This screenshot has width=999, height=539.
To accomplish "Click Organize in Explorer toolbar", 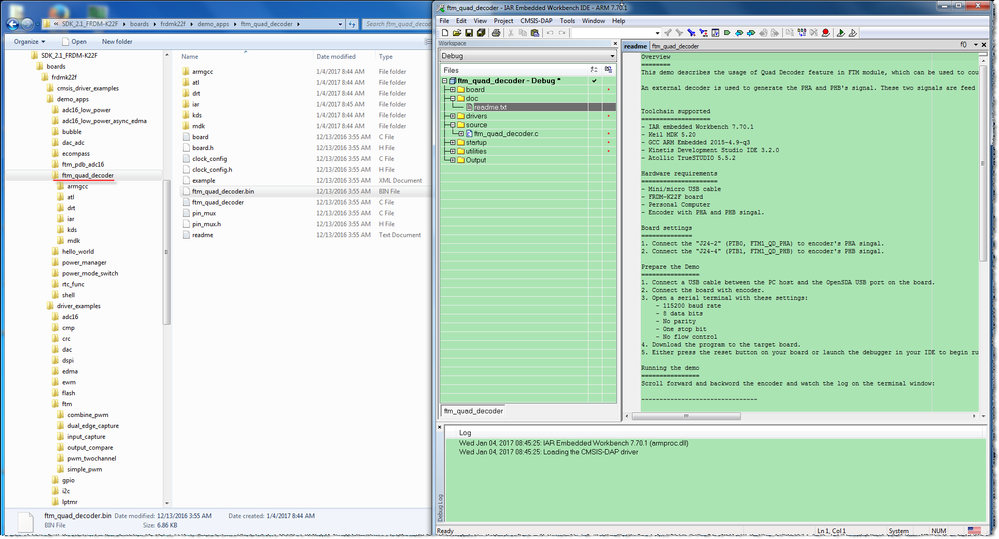I will pyautogui.click(x=29, y=41).
